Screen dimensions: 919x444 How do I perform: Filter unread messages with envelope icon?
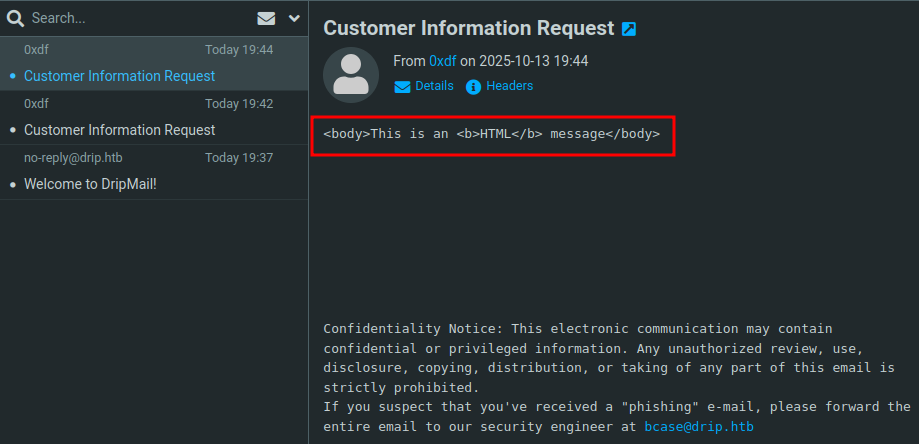click(266, 18)
